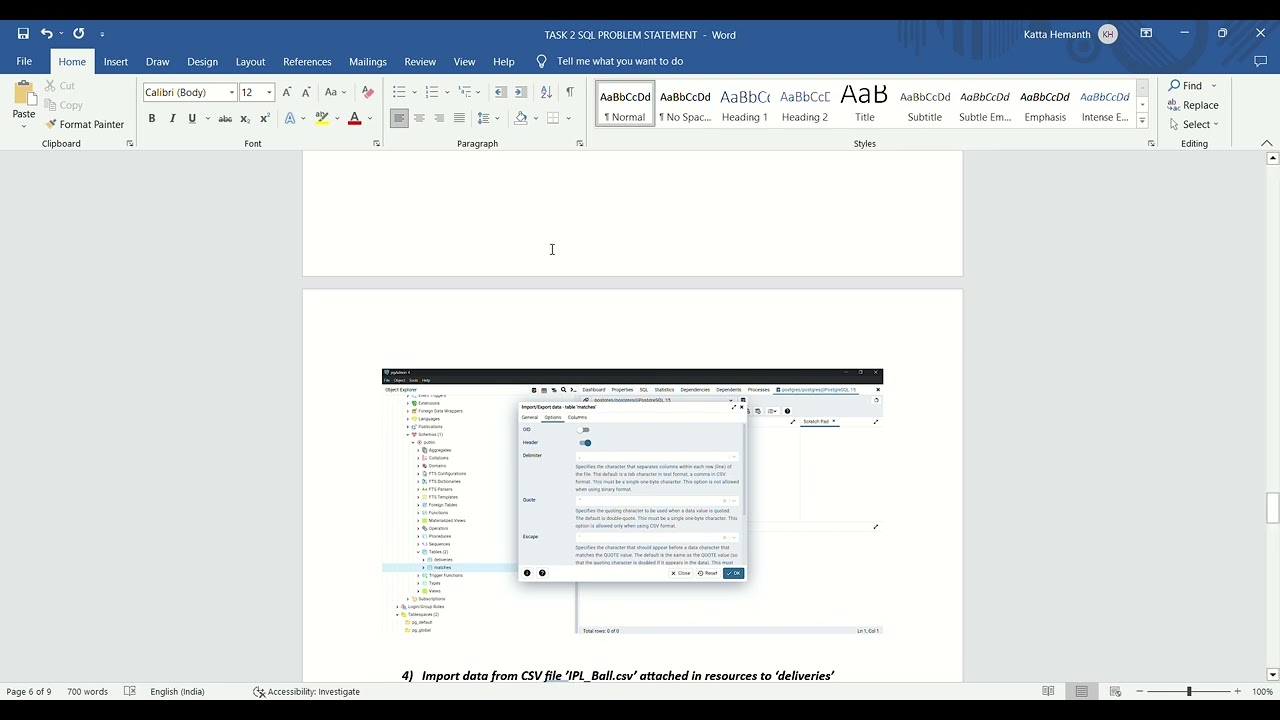Open the font size dropdown
Image resolution: width=1280 pixels, height=720 pixels.
click(269, 92)
